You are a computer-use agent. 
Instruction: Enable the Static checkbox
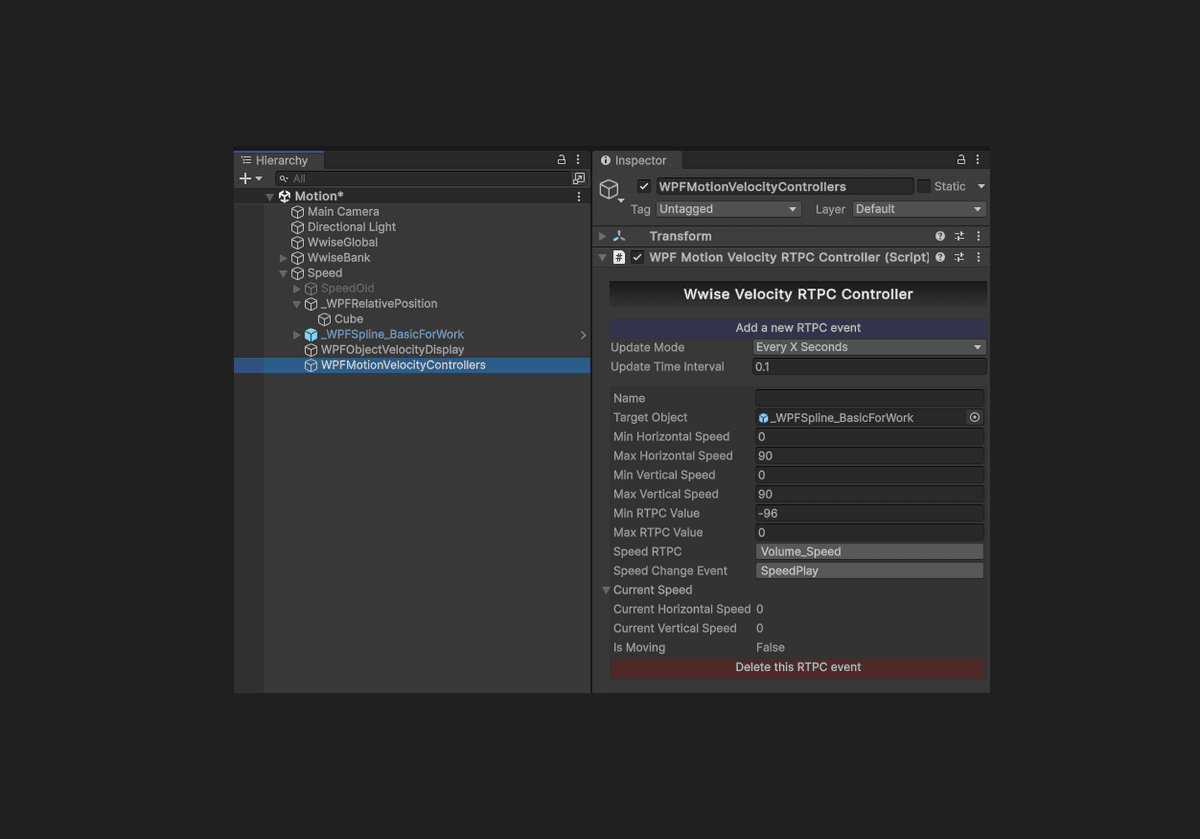click(x=924, y=186)
